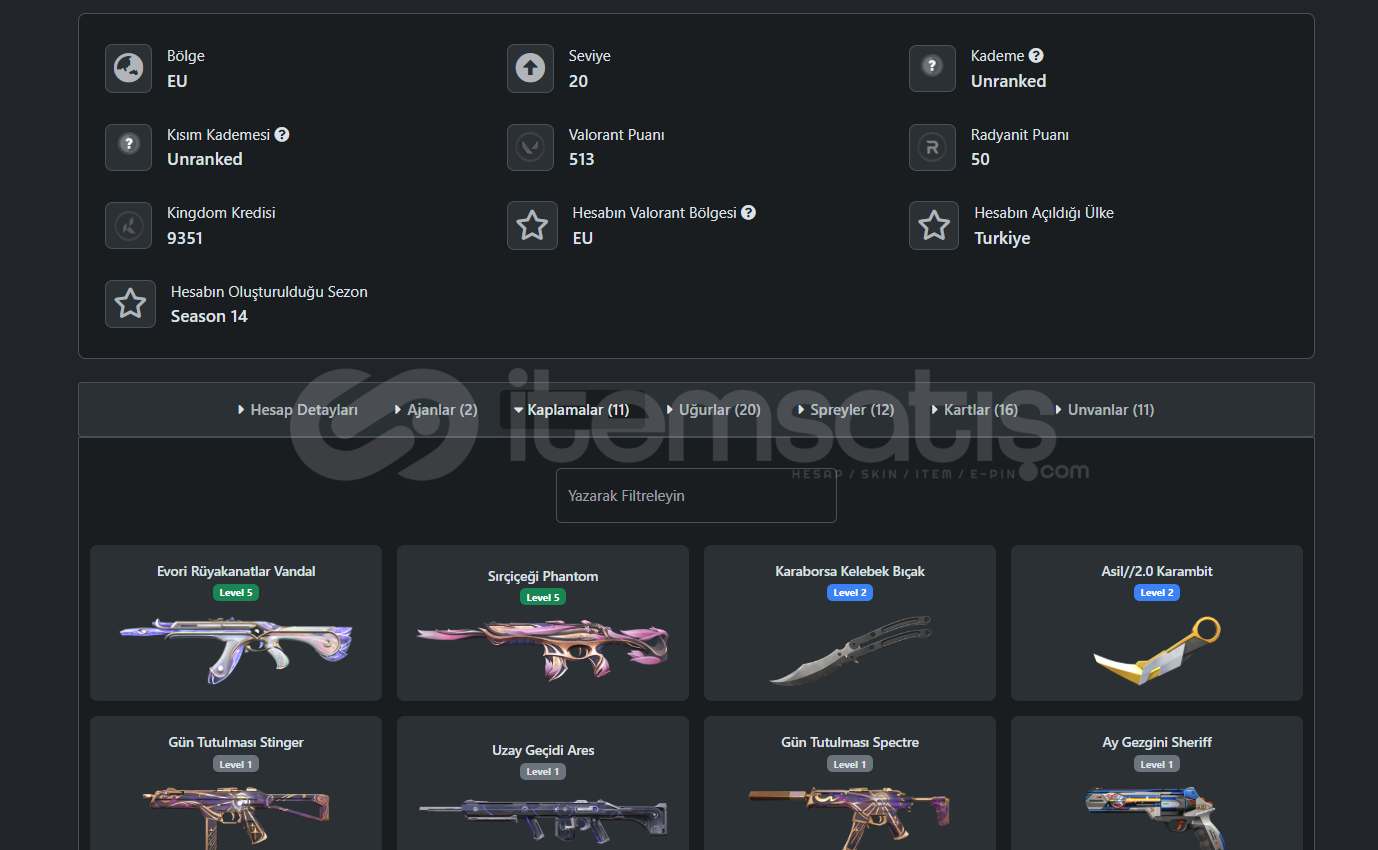Image resolution: width=1378 pixels, height=850 pixels.
Task: Click star icon next to Hesabın Açıldığı Ülke
Action: click(934, 225)
